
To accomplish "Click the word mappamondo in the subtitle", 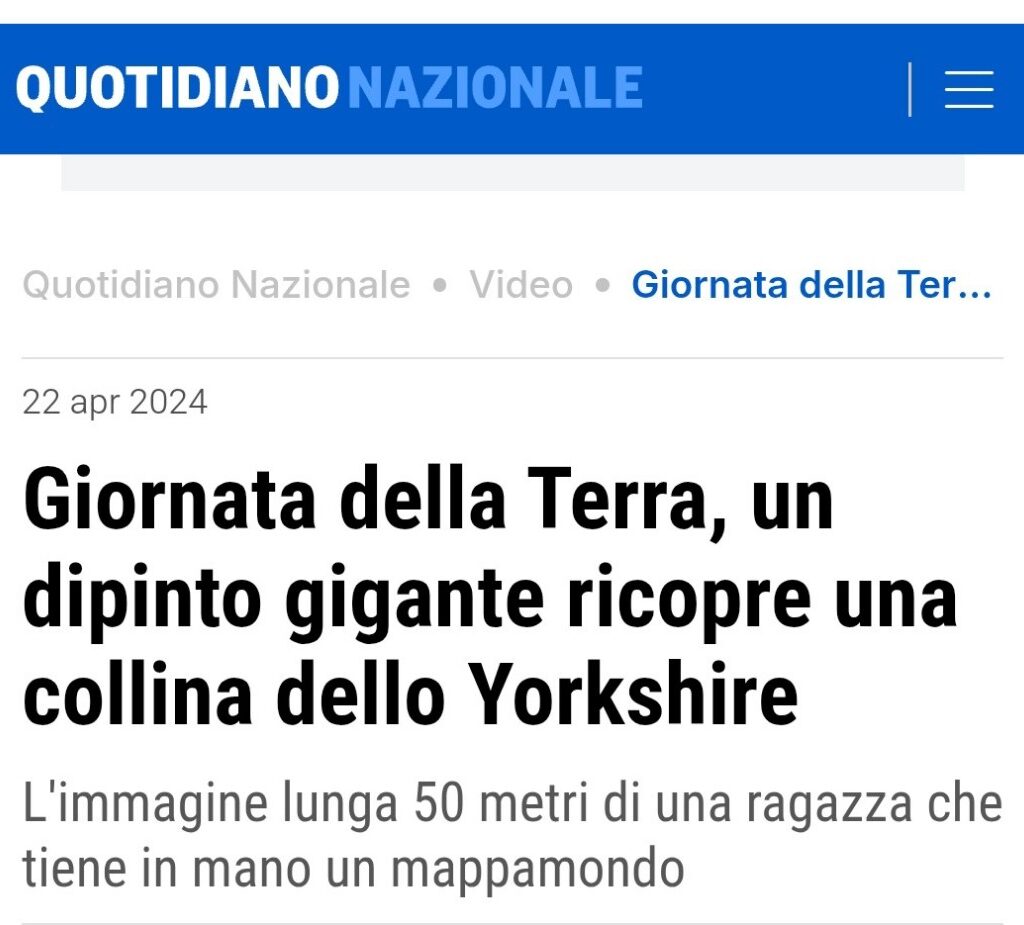I will pyautogui.click(x=537, y=870).
